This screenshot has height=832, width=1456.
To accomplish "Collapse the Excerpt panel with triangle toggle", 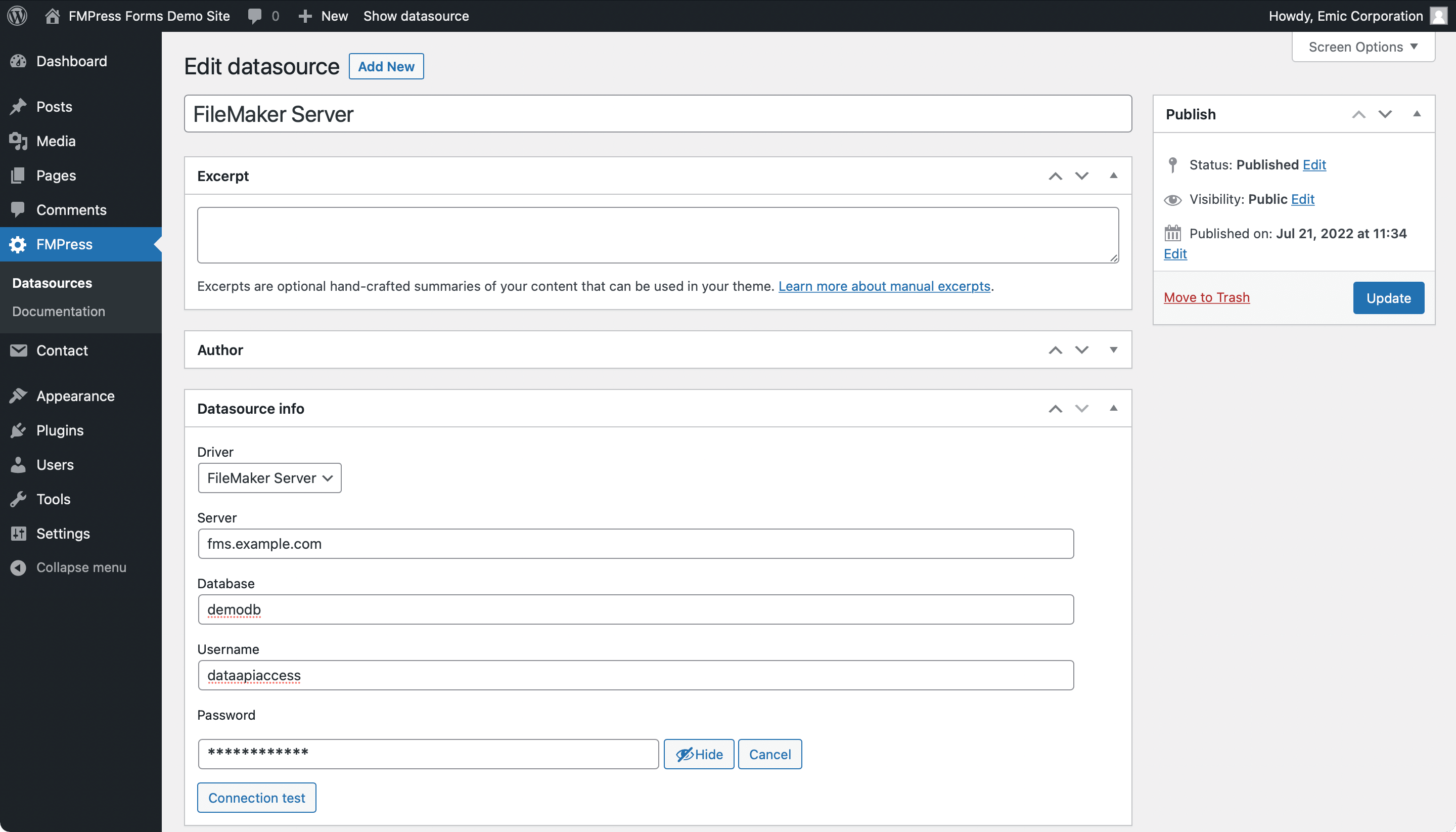I will pos(1113,176).
